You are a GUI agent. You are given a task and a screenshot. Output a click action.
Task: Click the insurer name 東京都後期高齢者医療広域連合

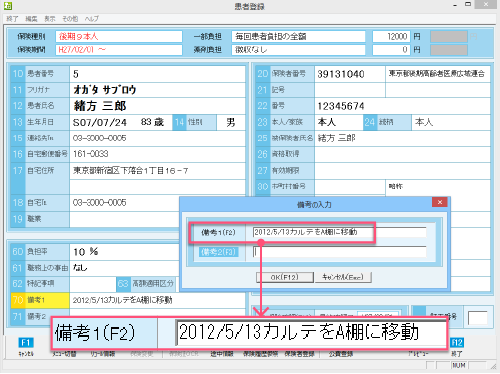pyautogui.click(x=437, y=74)
